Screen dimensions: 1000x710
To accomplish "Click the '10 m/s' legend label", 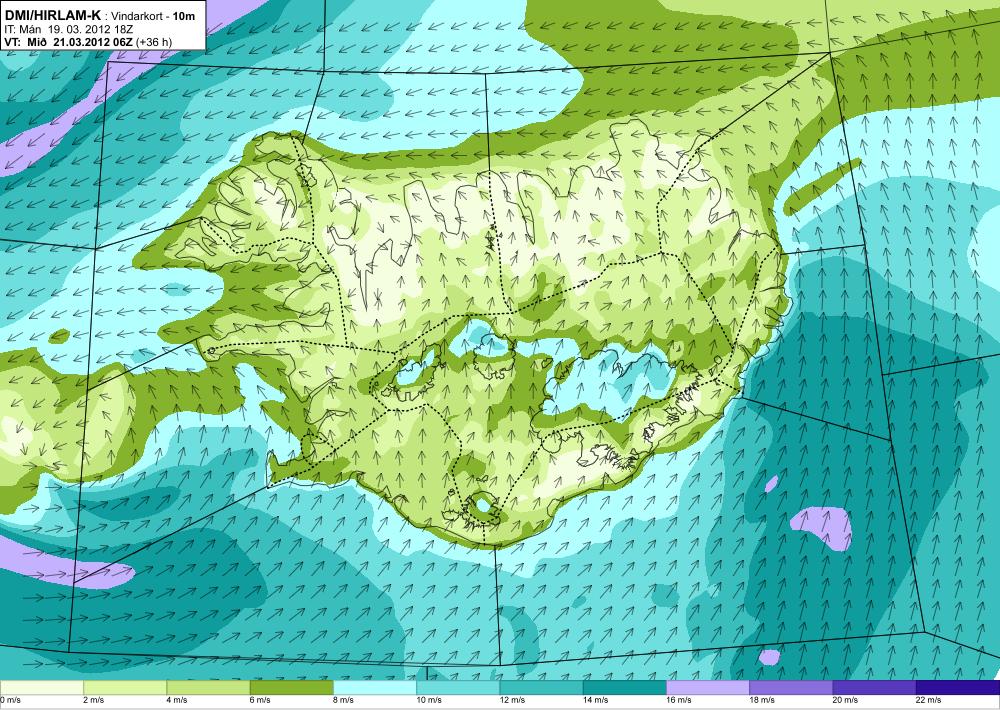I will point(429,700).
